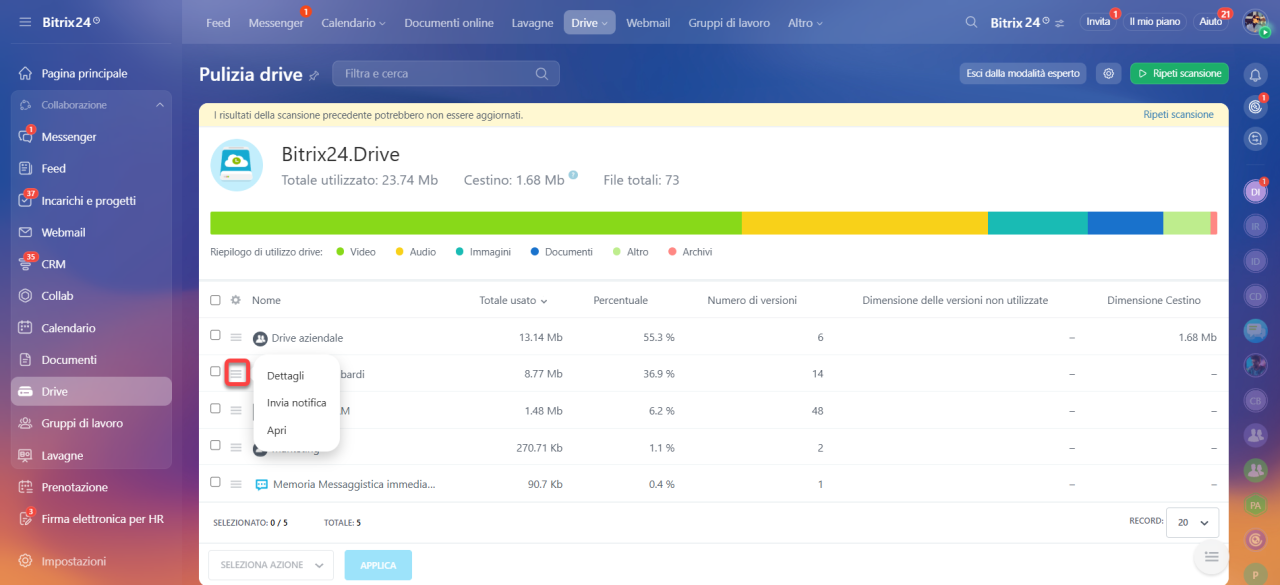The image size is (1280, 585).
Task: Check the checkbox for the 270.71 Kb row
Action: [x=215, y=445]
